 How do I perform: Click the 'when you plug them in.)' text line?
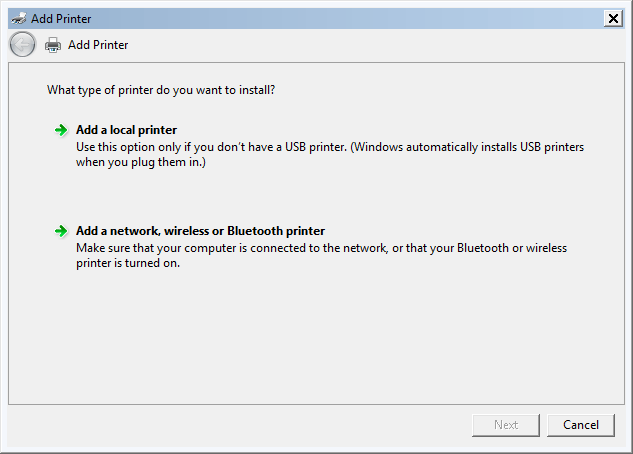pos(141,162)
